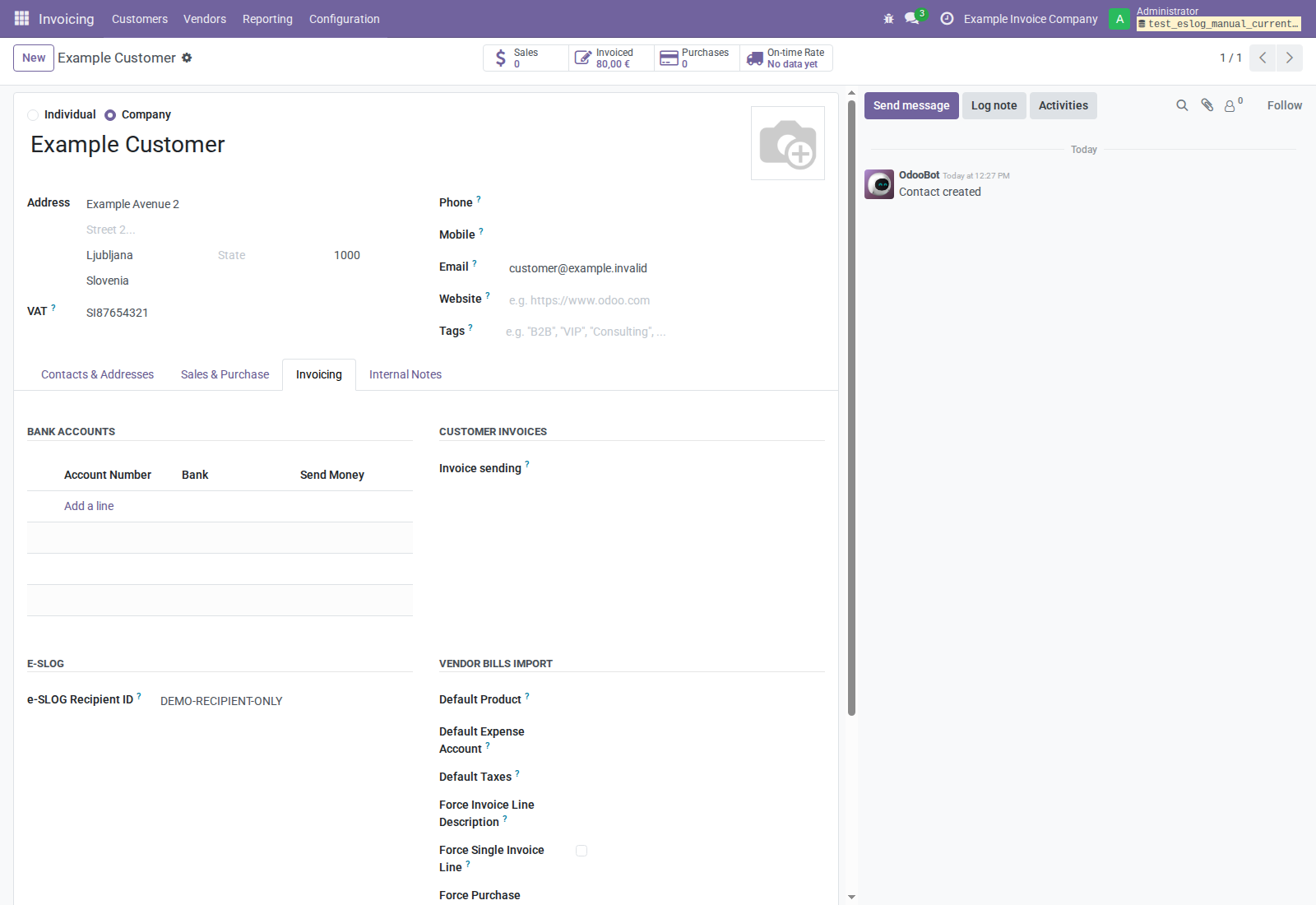Search messages with magnifier icon
Viewport: 1316px width, 905px height.
pos(1182,105)
